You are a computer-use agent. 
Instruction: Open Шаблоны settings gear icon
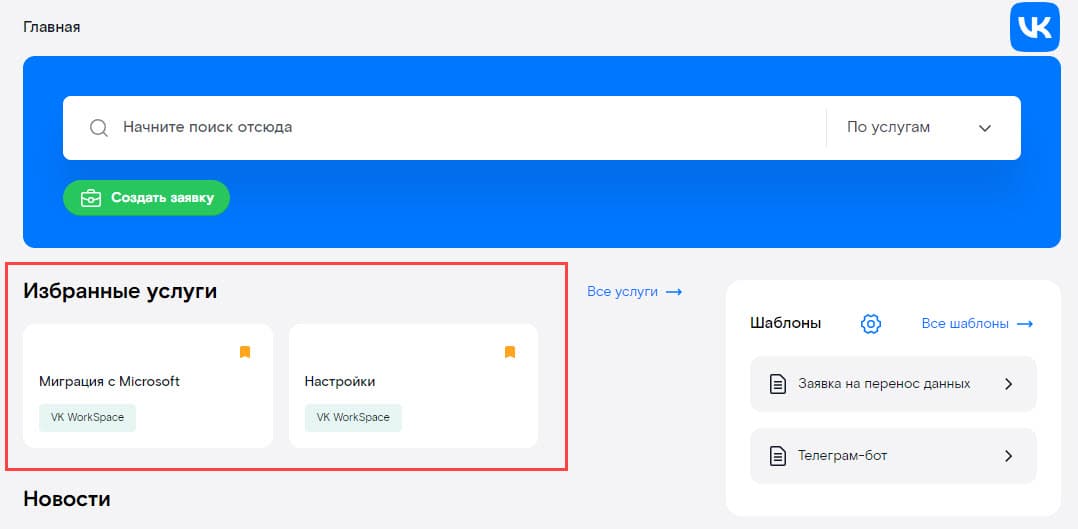click(870, 323)
